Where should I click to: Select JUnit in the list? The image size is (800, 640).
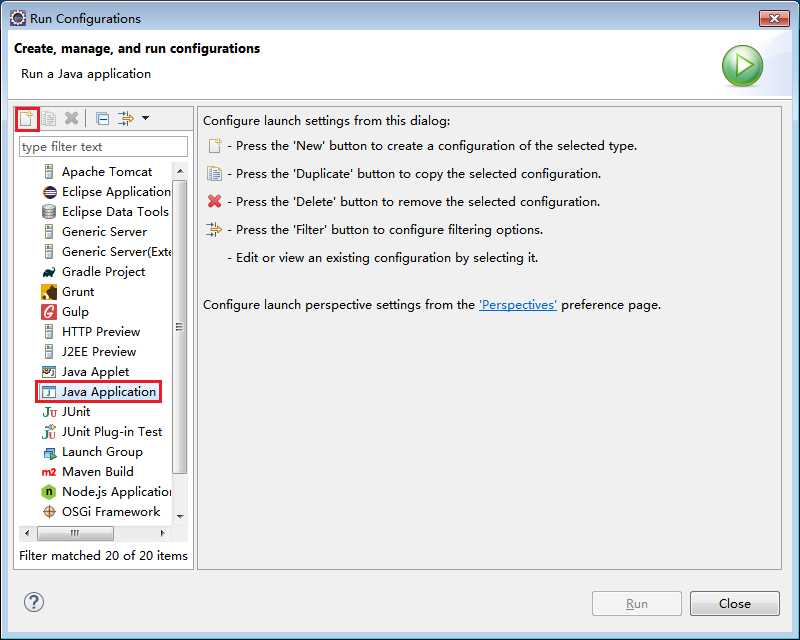[76, 412]
